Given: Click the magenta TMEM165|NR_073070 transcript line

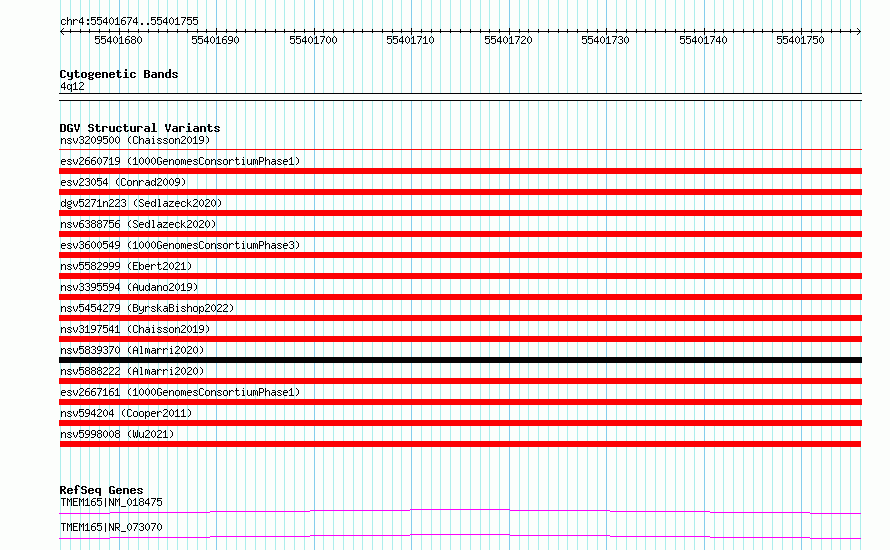Looking at the screenshot, I should pyautogui.click(x=460, y=536).
